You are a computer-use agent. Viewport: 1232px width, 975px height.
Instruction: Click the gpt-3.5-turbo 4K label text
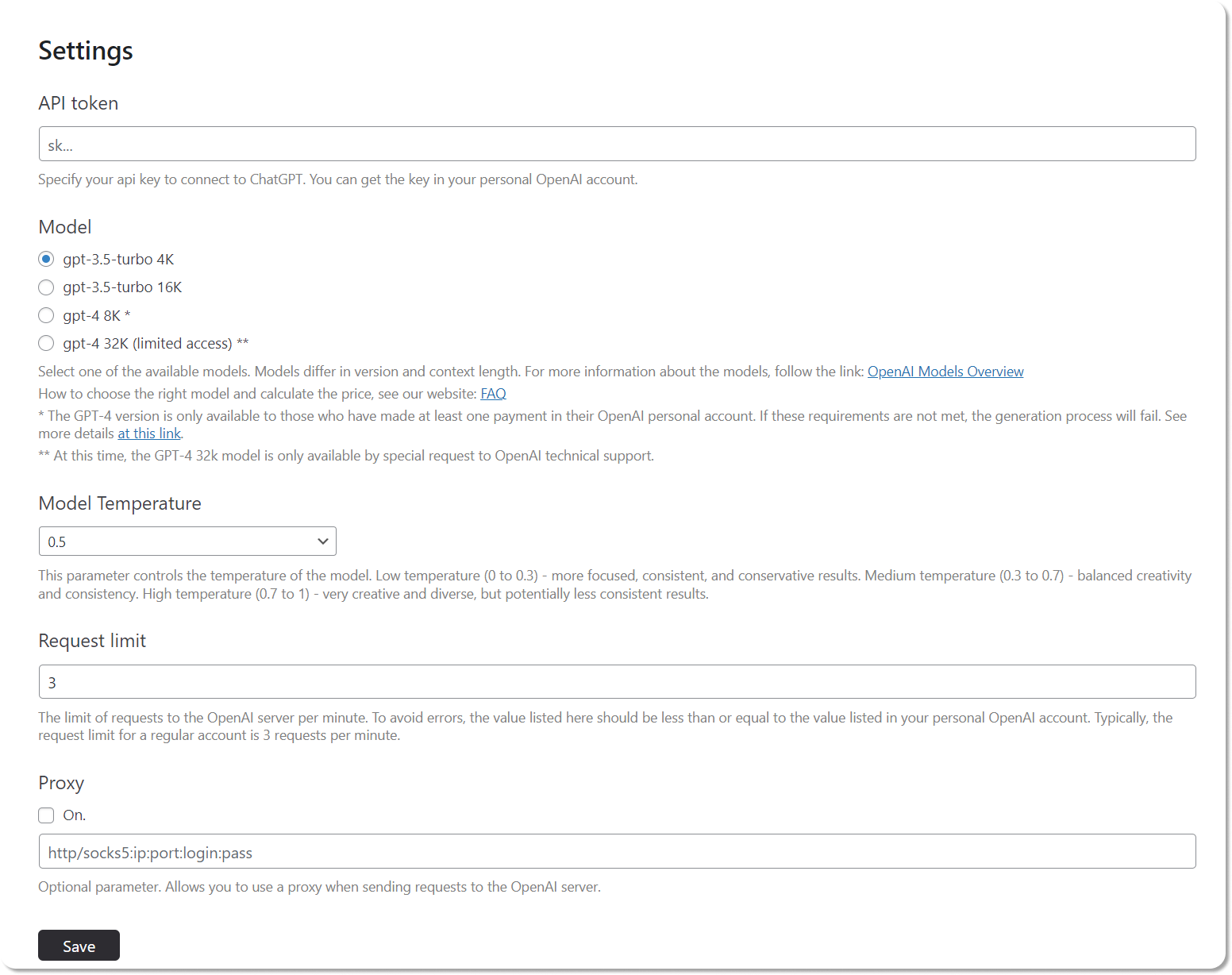tap(118, 260)
